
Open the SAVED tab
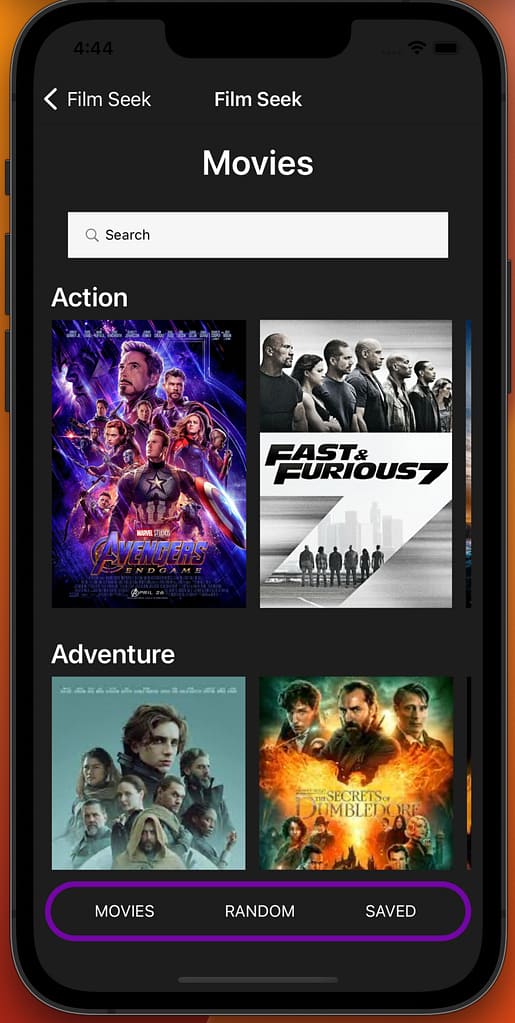point(390,911)
